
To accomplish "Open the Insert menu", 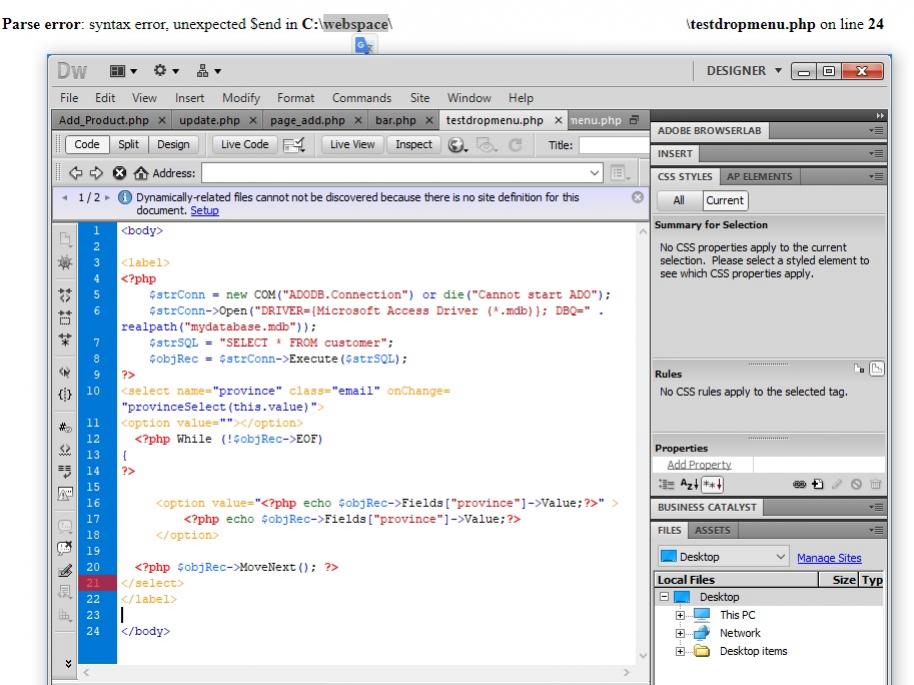I will coord(189,98).
